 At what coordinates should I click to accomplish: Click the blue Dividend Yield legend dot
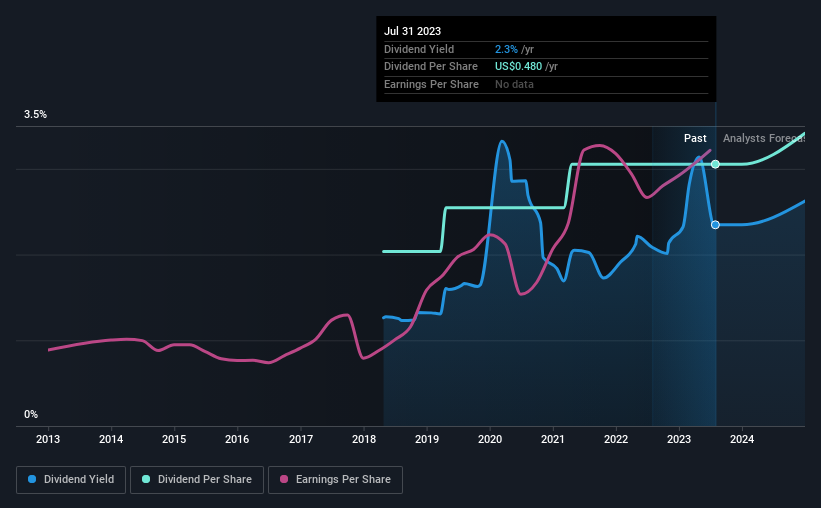tap(32, 479)
